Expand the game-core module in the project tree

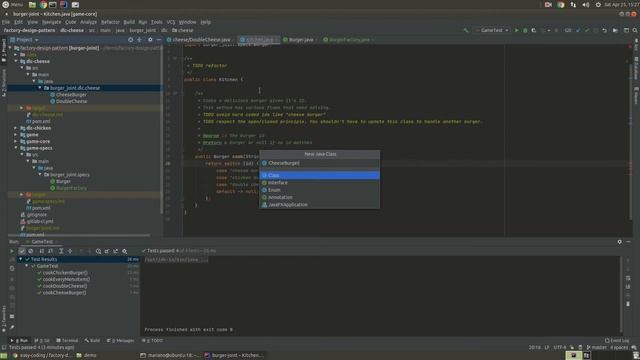[16, 141]
